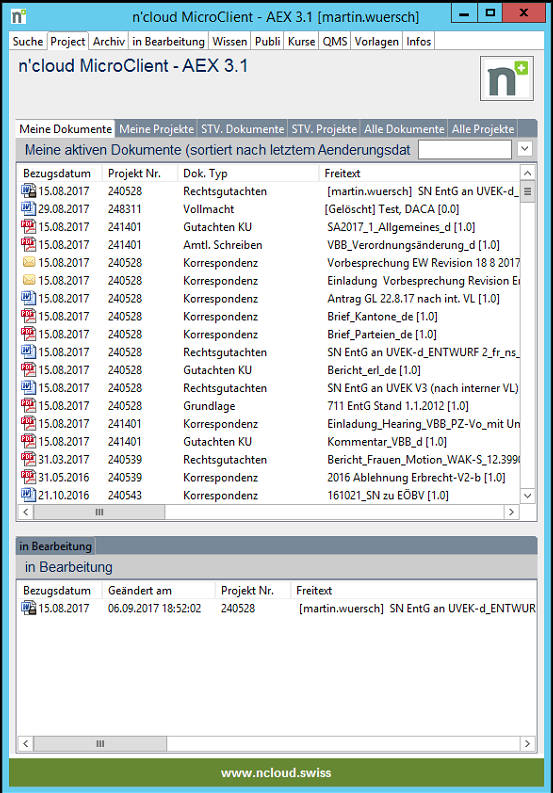This screenshot has width=553, height=793.
Task: Click the PDF icon for Bericht_erl_de
Action: coord(28,370)
